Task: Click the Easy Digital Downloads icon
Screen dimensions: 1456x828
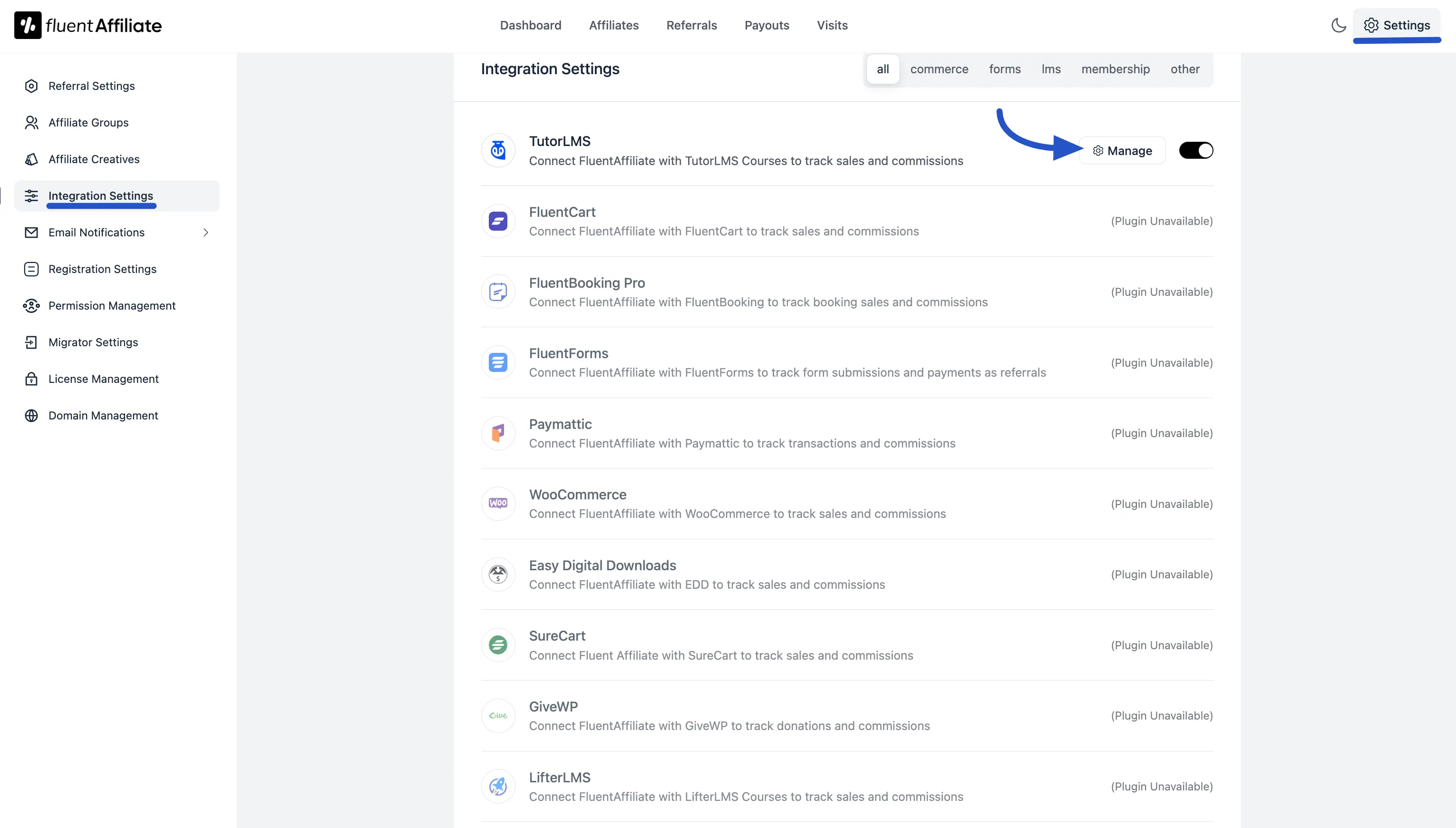Action: [x=497, y=574]
